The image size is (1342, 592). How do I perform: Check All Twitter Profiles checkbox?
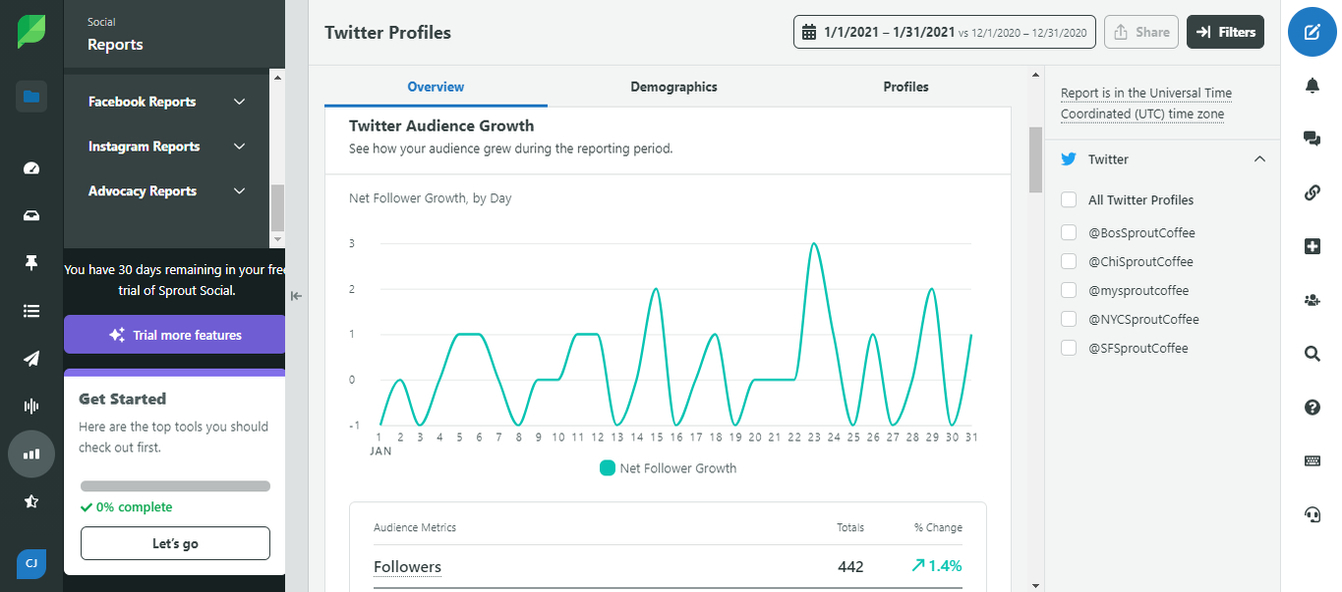[1069, 200]
